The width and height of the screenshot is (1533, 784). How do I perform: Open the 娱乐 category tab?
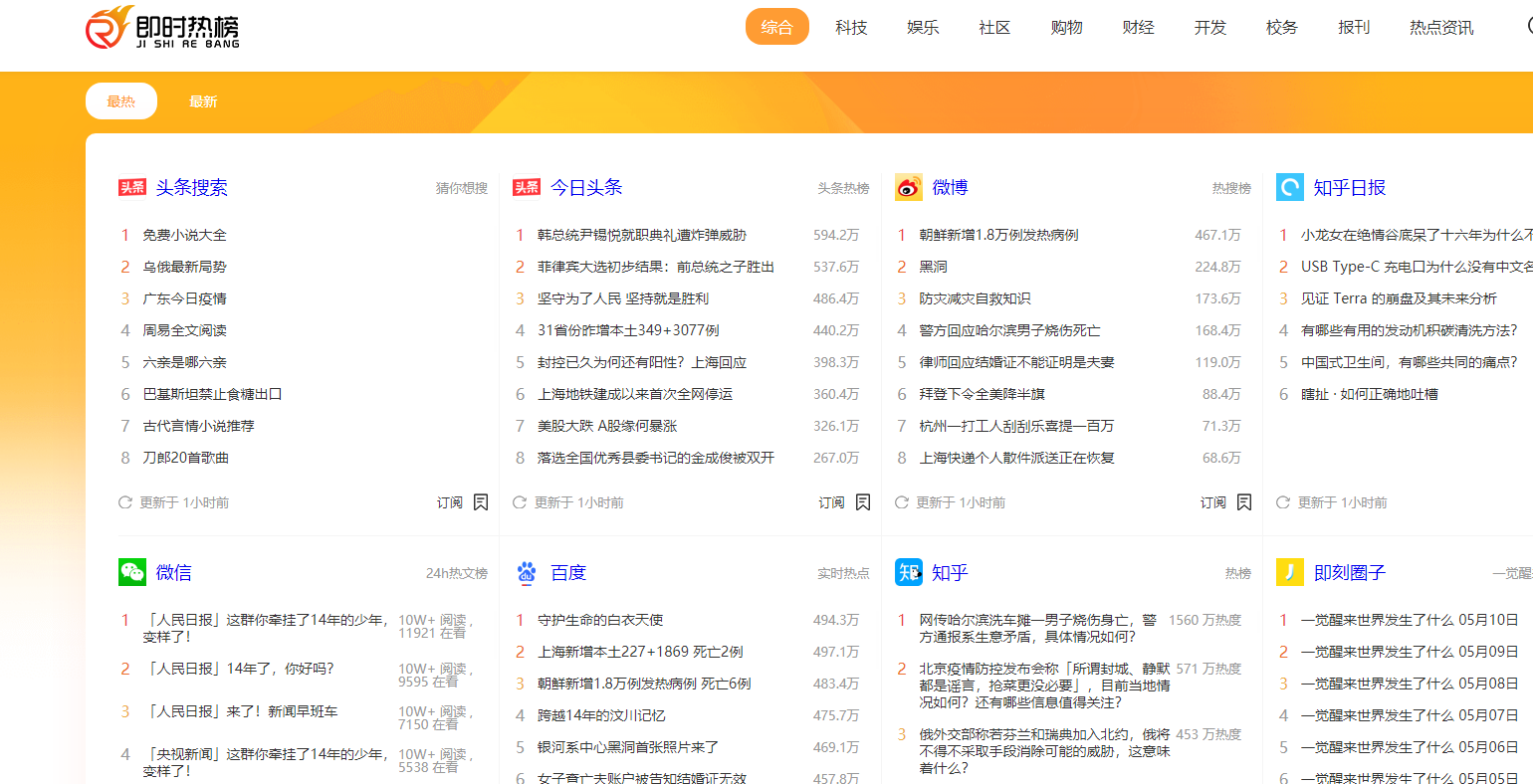tap(923, 28)
